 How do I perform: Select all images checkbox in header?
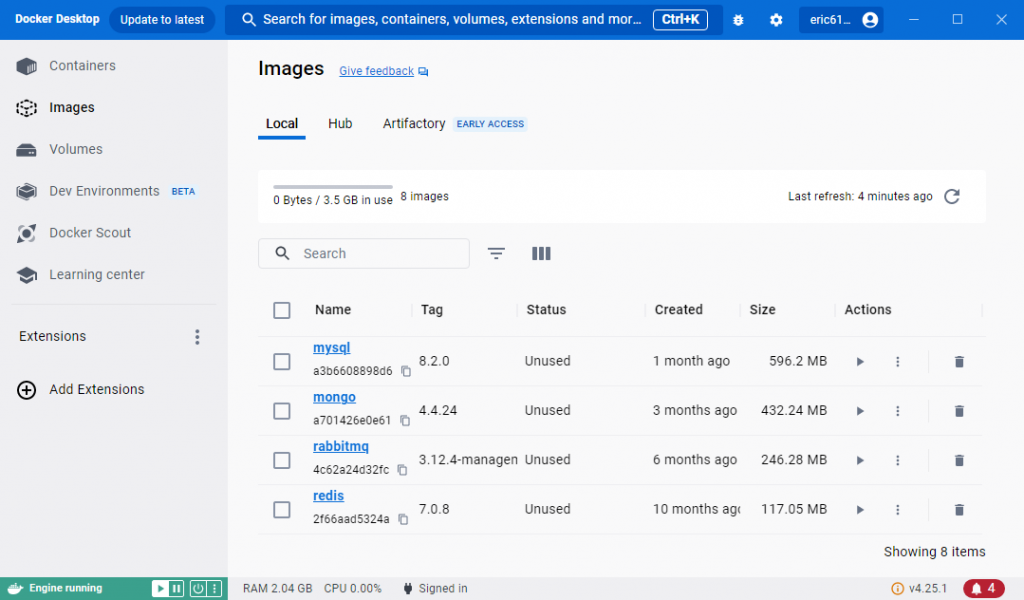click(281, 310)
